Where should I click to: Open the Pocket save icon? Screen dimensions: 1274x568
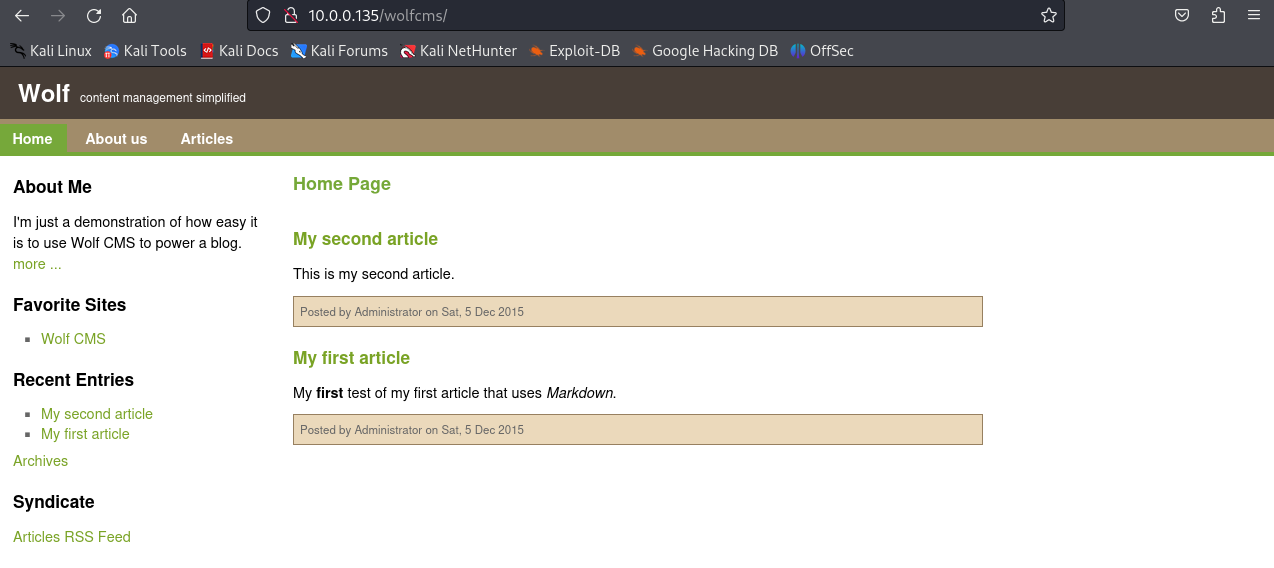pyautogui.click(x=1182, y=15)
